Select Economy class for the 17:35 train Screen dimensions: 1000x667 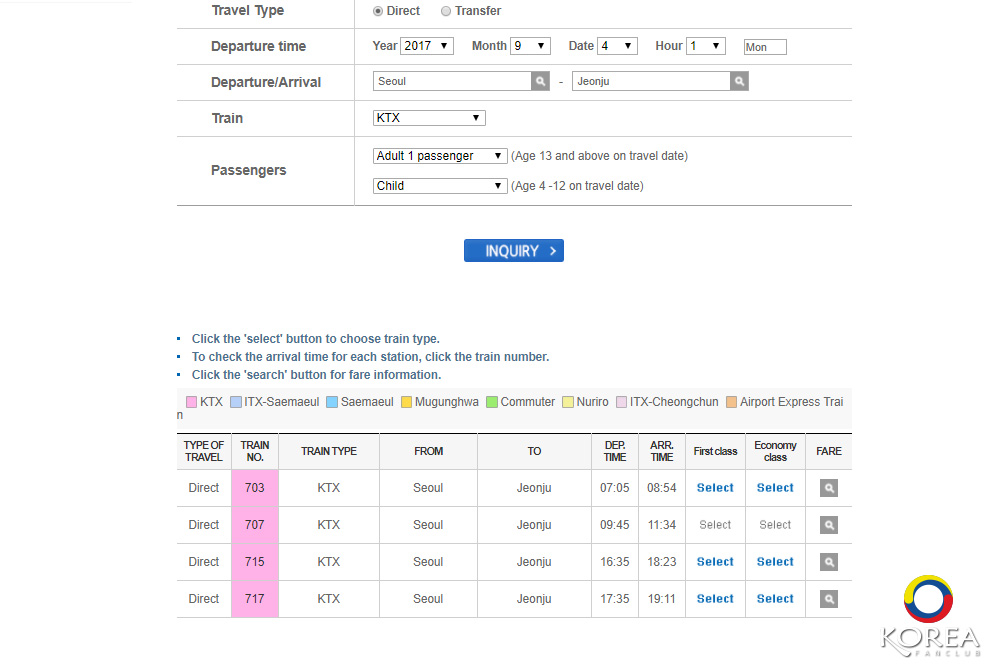pyautogui.click(x=775, y=599)
